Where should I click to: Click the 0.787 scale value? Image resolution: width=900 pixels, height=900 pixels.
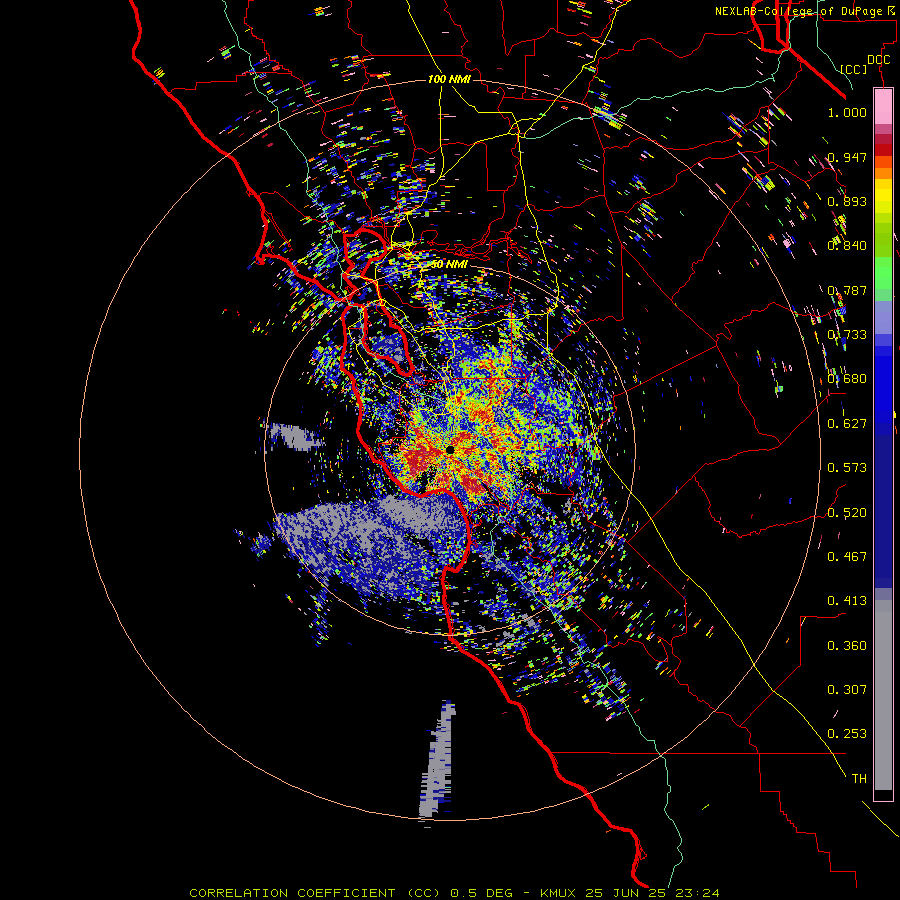847,290
